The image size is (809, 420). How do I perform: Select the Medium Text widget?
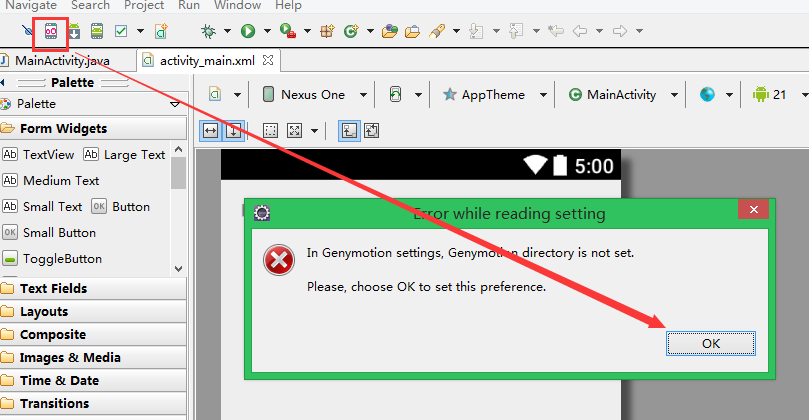click(x=51, y=181)
